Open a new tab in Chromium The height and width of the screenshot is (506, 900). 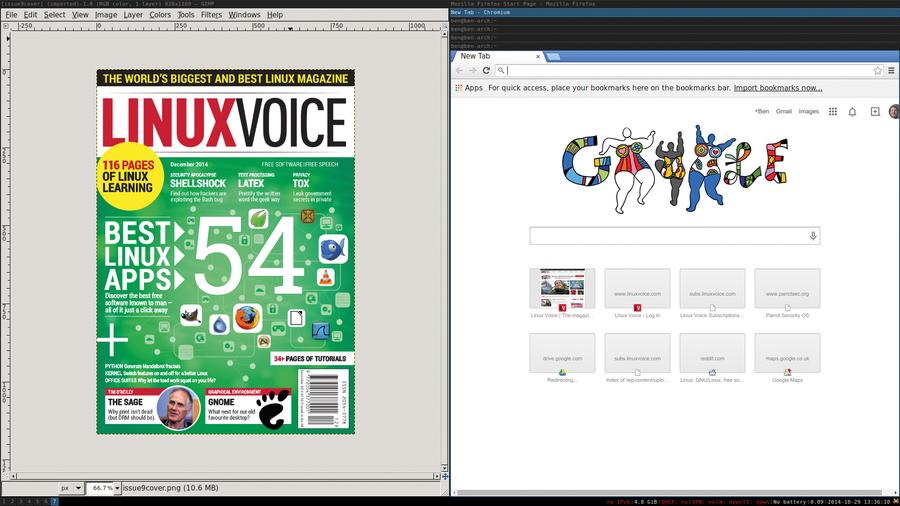[553, 56]
